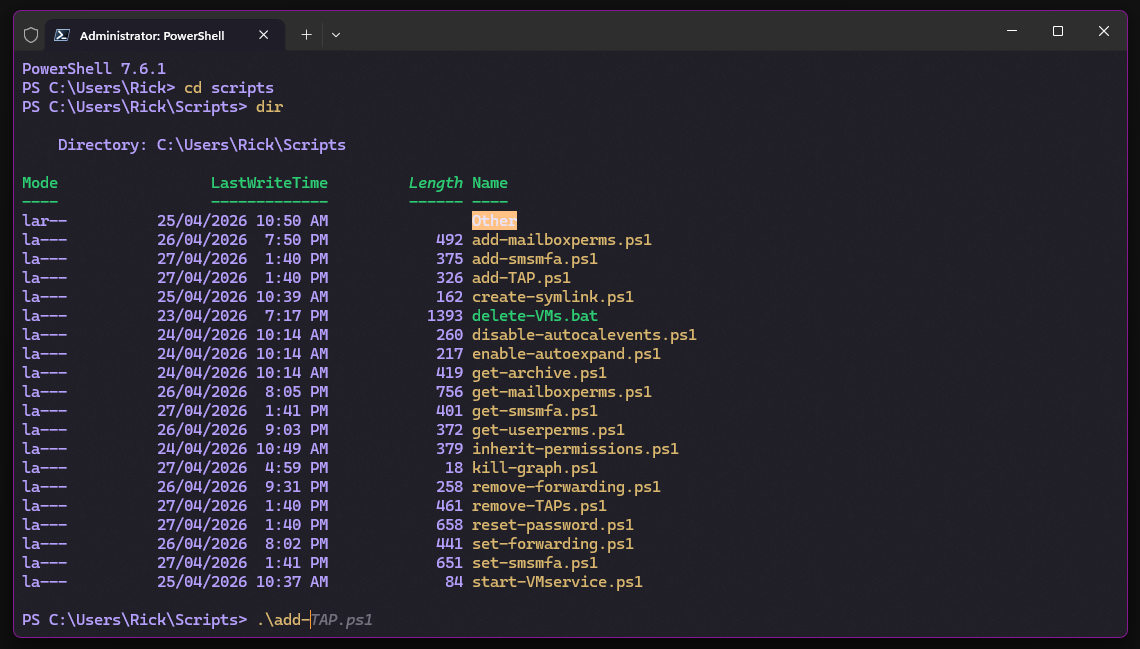Close the Administrator: PowerShell tab
Image resolution: width=1140 pixels, height=649 pixels.
(x=264, y=35)
